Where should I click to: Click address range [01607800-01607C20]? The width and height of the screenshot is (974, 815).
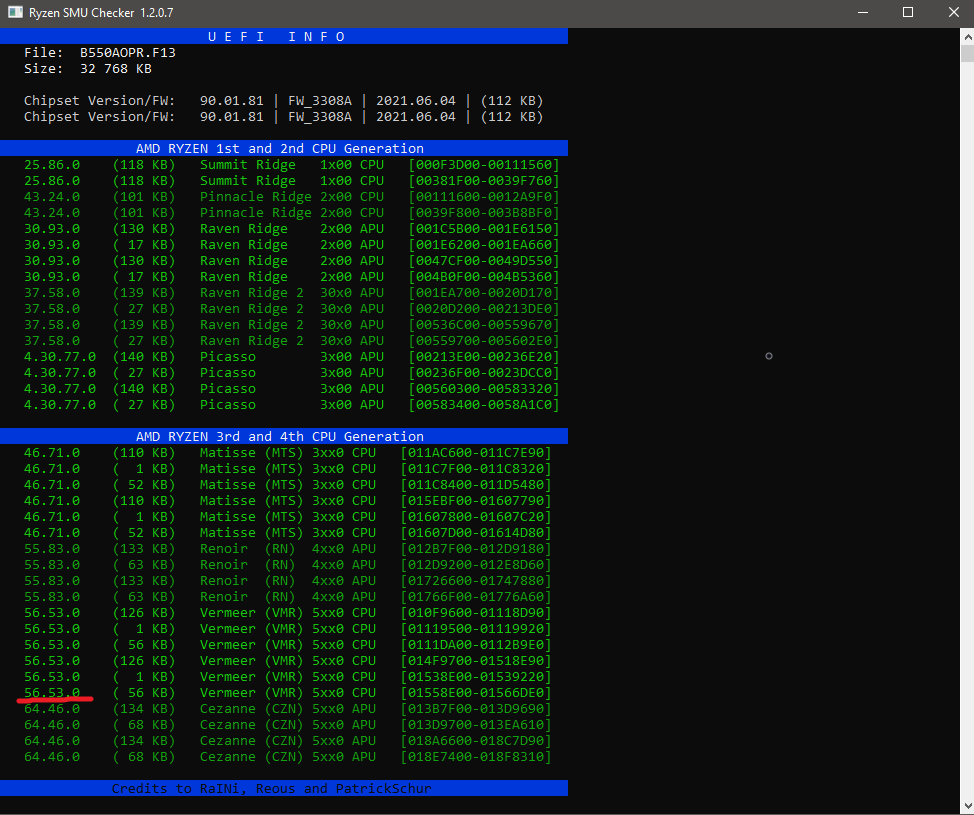[476, 517]
